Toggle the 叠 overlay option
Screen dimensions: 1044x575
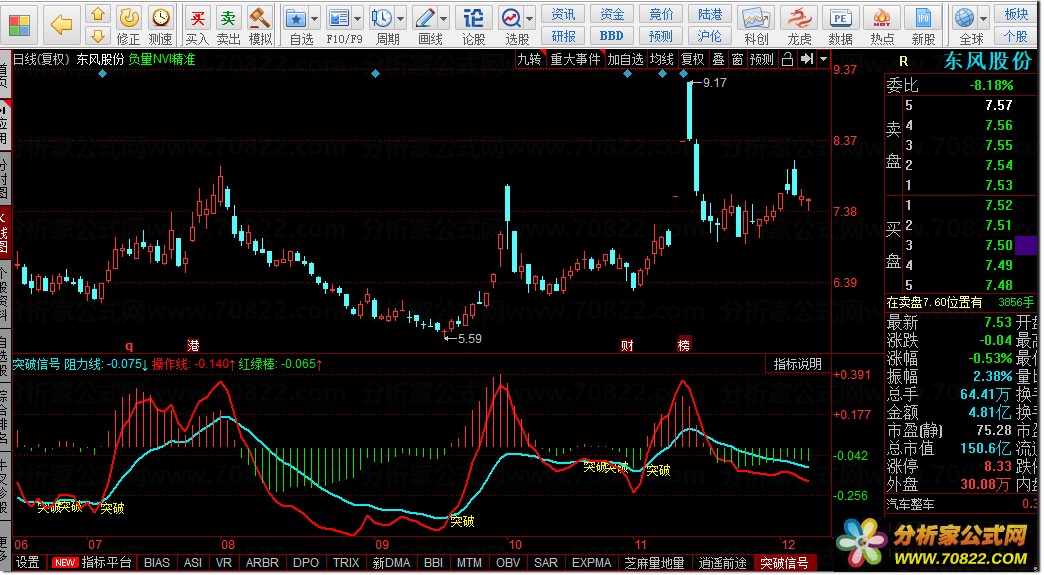(718, 59)
